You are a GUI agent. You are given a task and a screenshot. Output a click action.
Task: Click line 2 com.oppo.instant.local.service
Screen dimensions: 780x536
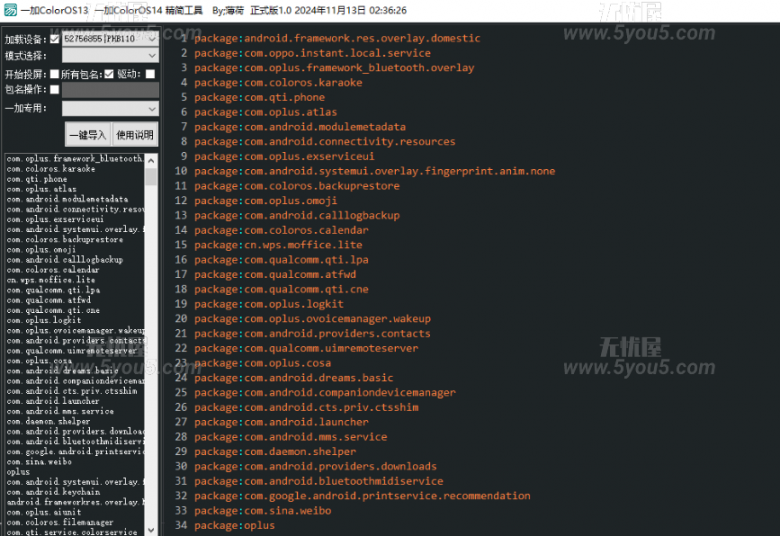312,53
